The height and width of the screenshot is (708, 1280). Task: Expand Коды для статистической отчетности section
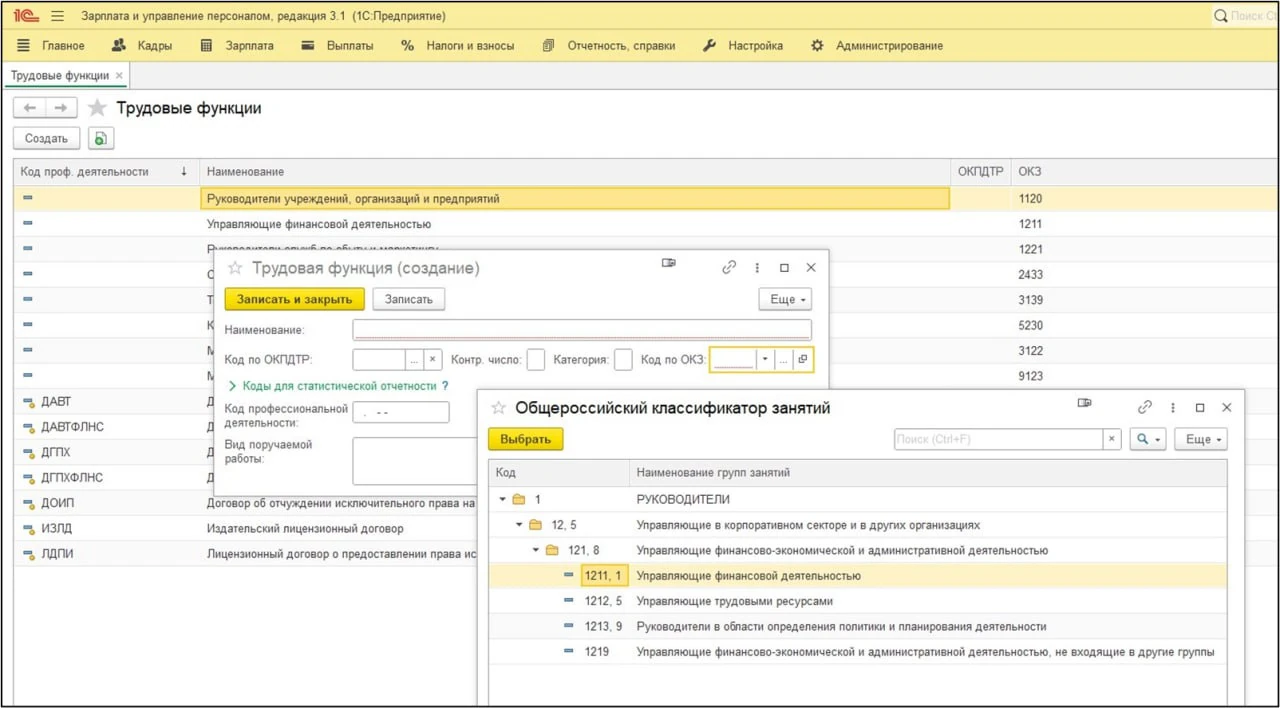pyautogui.click(x=232, y=386)
